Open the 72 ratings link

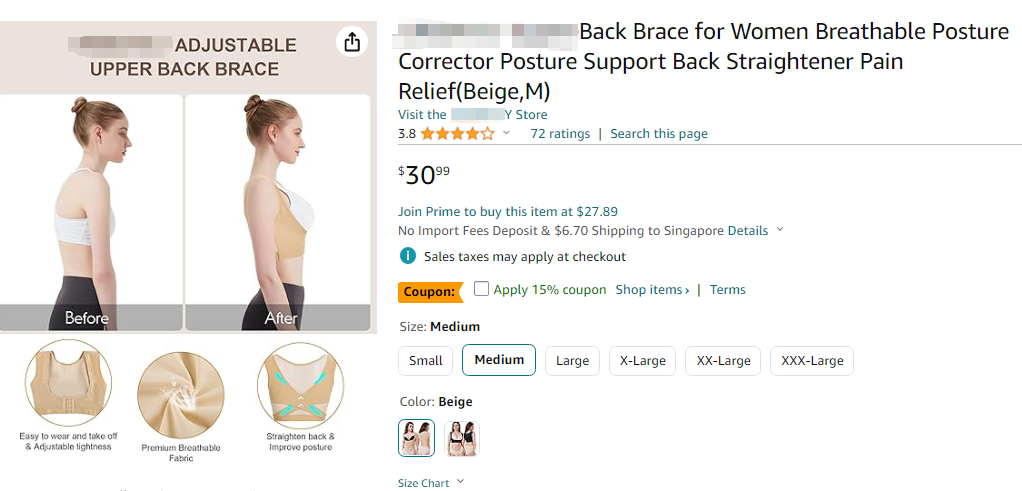coord(560,134)
